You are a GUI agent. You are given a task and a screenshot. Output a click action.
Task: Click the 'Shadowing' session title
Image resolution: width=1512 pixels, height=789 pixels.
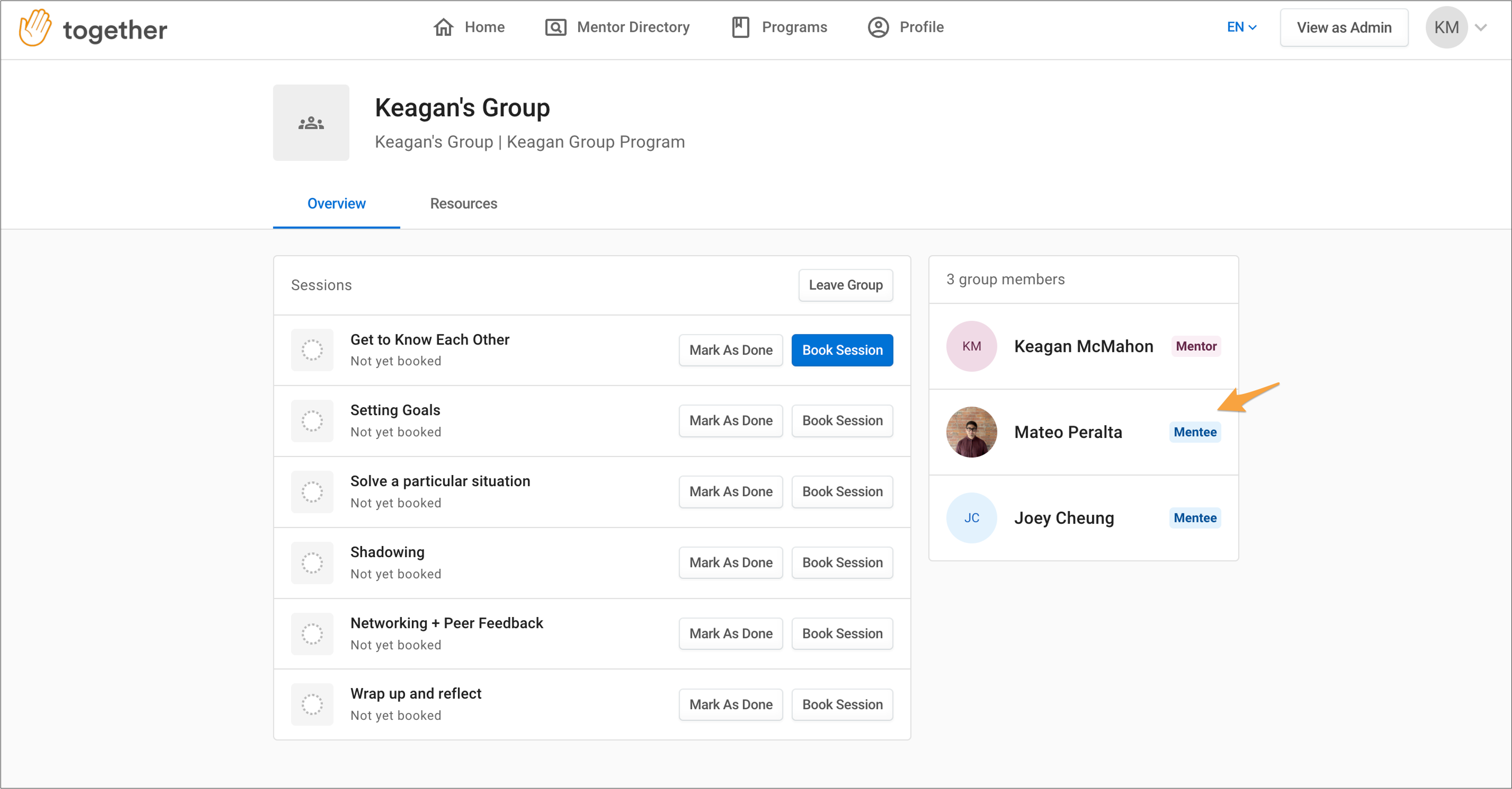click(387, 552)
